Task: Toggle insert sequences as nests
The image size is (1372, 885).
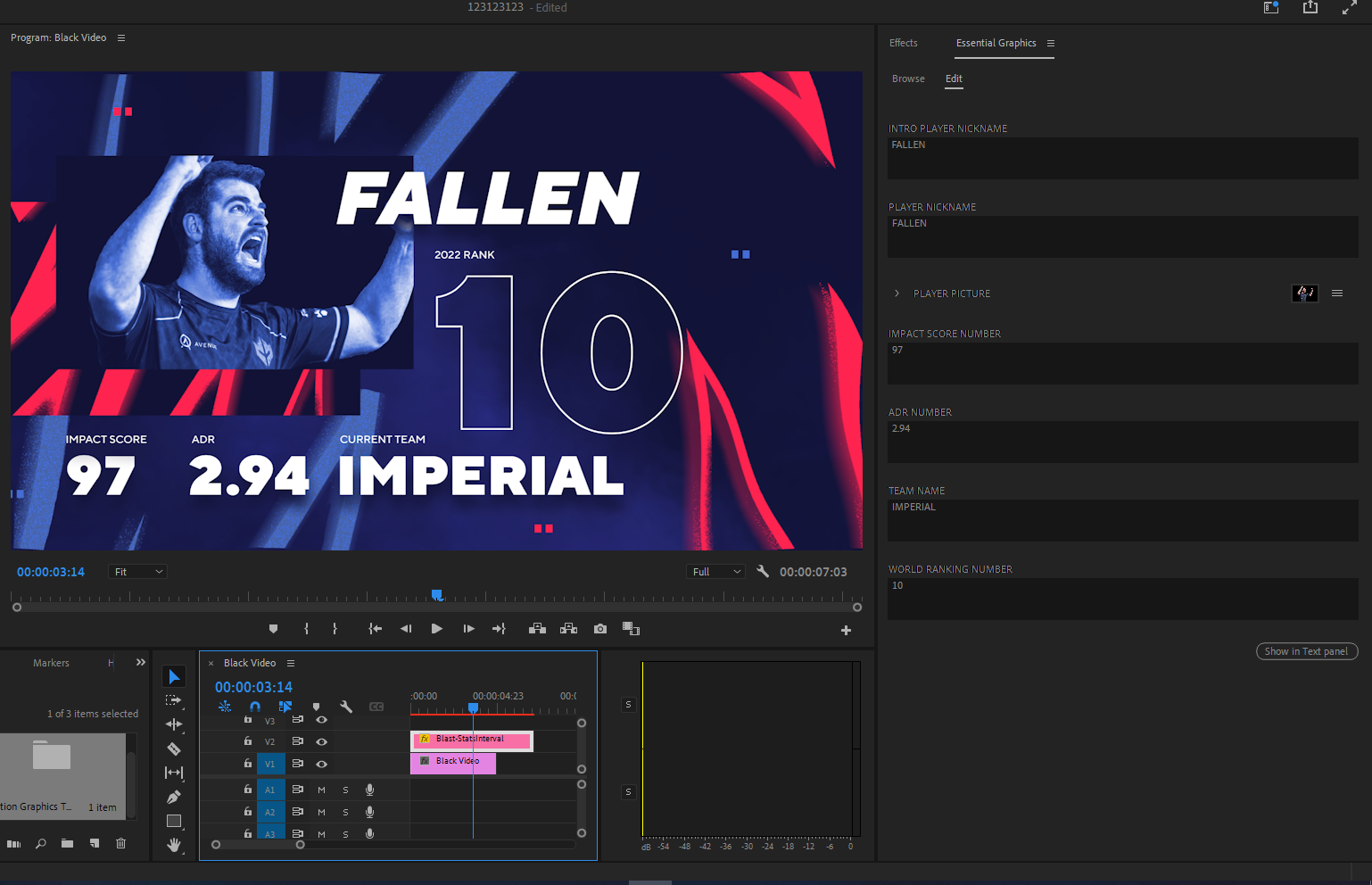Action: pos(225,707)
